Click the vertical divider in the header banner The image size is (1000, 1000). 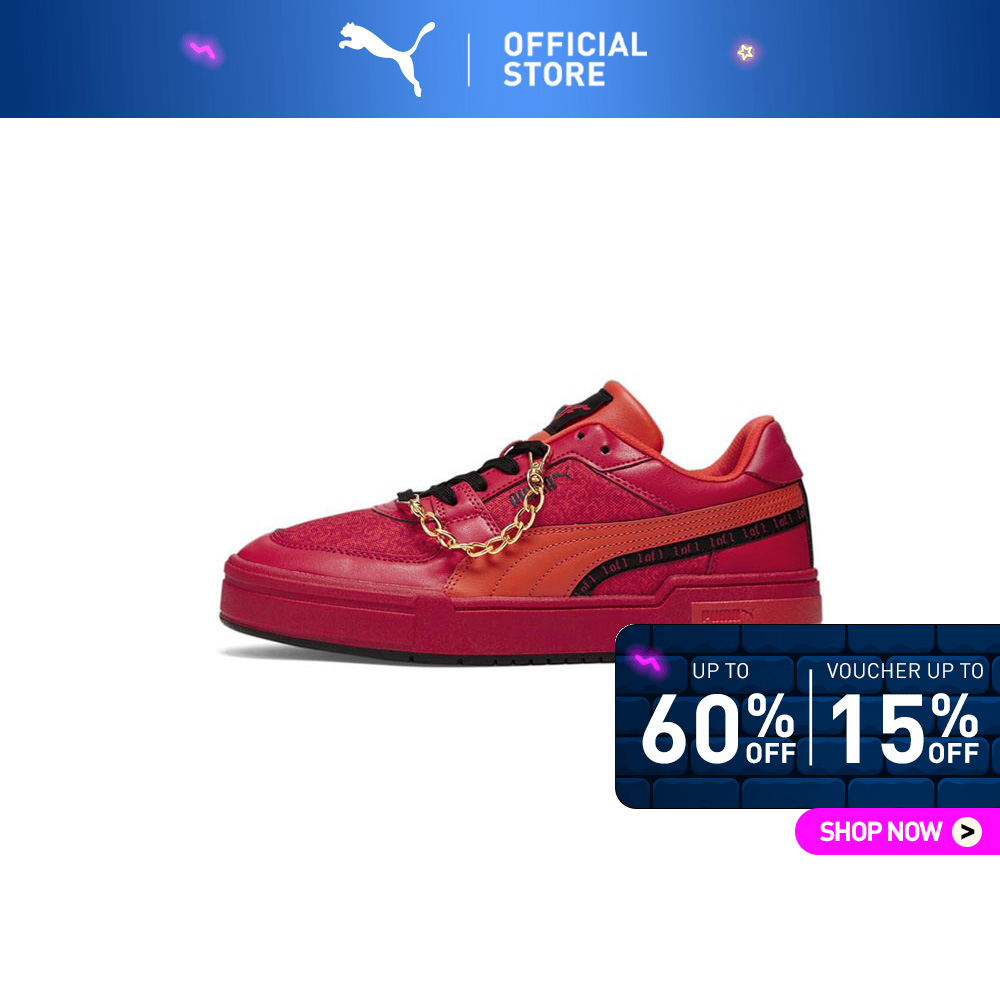469,60
